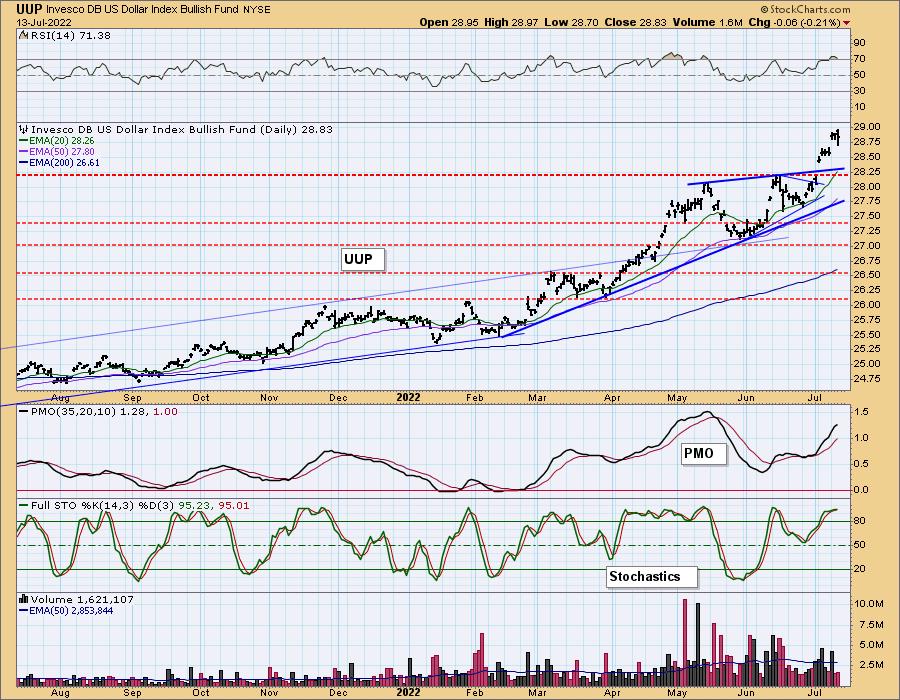Click the StockCharts.com copyright text
This screenshot has width=900, height=700.
tap(805, 10)
